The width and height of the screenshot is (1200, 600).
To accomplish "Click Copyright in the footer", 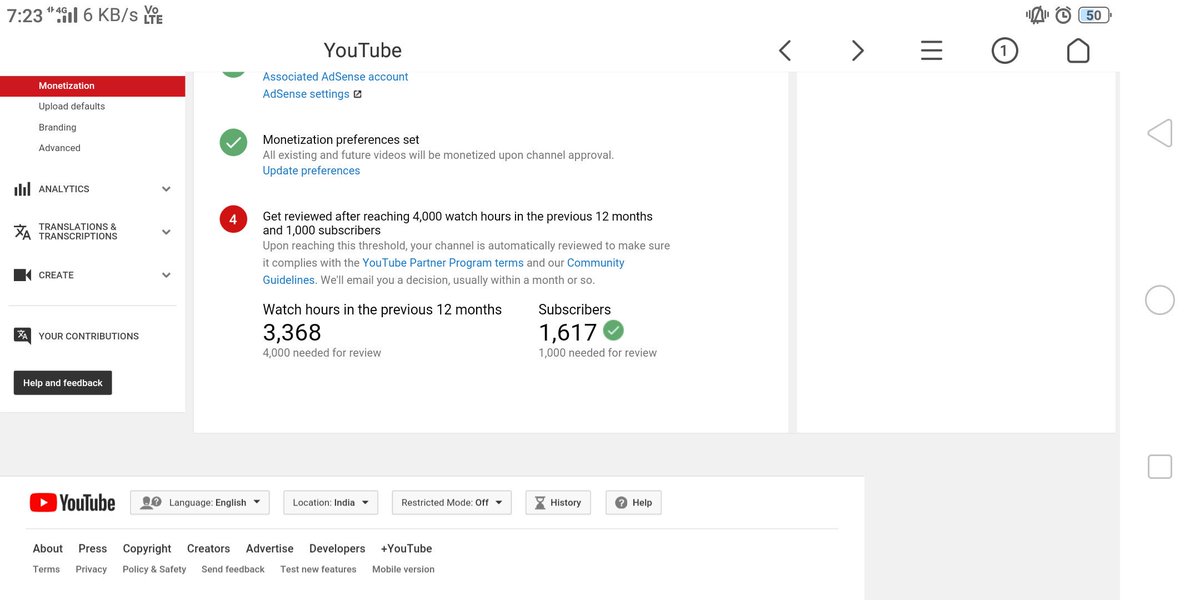I will pos(147,548).
